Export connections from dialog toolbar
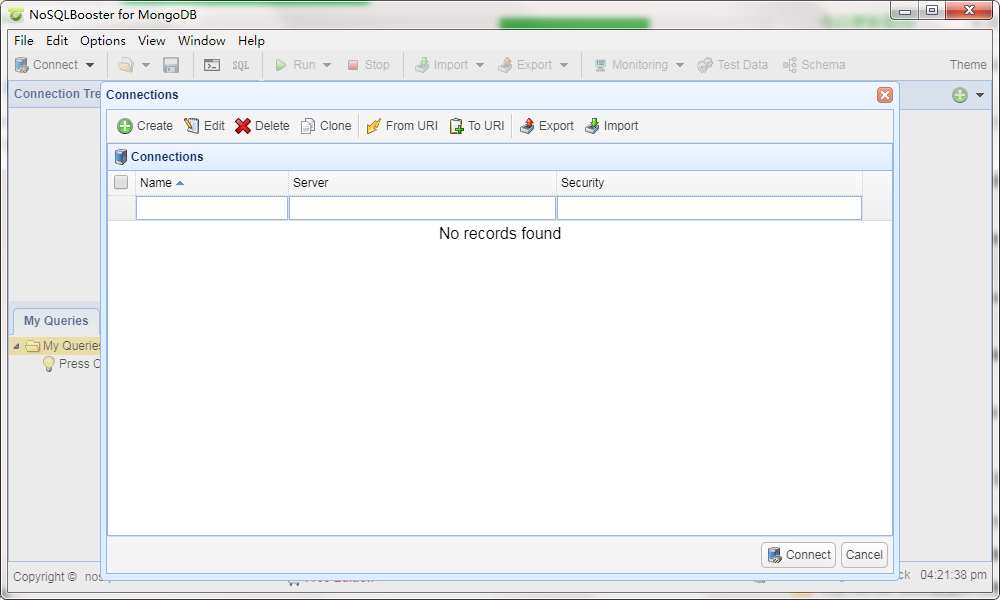This screenshot has height=600, width=1000. pos(547,126)
